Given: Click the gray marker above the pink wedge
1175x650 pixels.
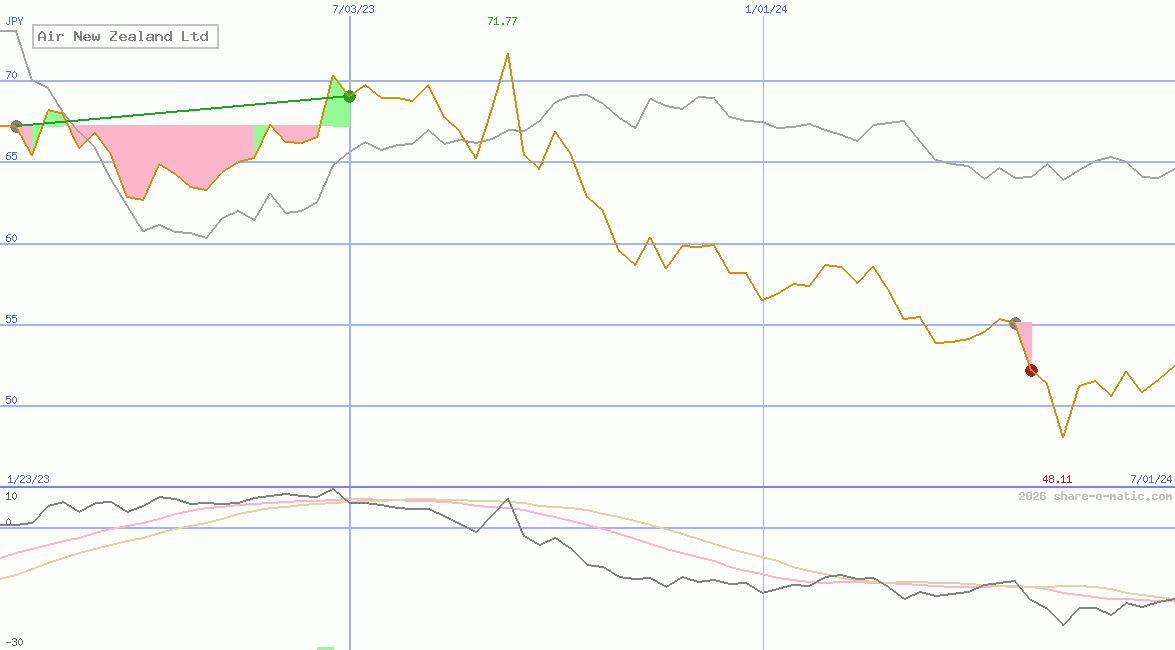Looking at the screenshot, I should [1013, 323].
